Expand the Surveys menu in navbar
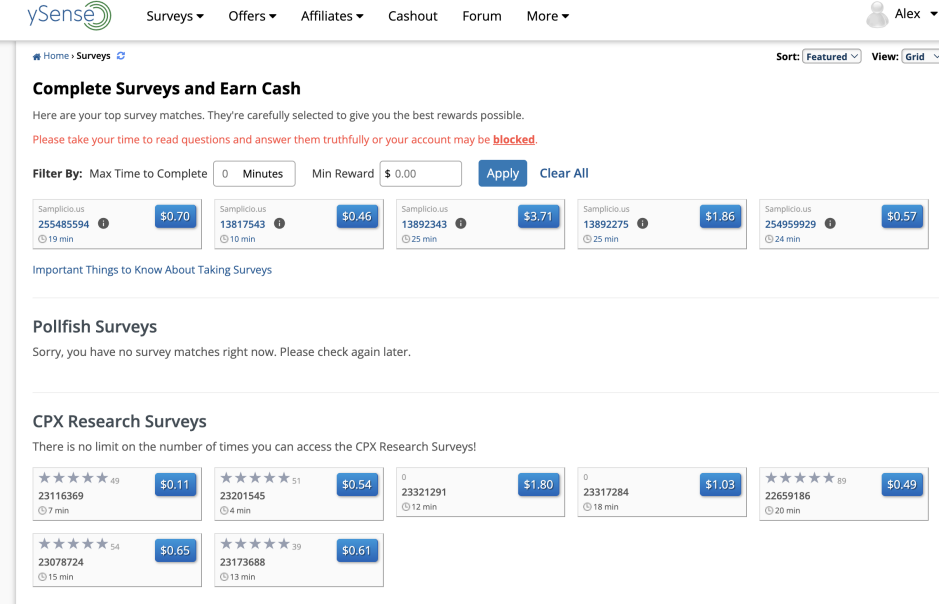Viewport: 939px width, 604px height. (175, 16)
